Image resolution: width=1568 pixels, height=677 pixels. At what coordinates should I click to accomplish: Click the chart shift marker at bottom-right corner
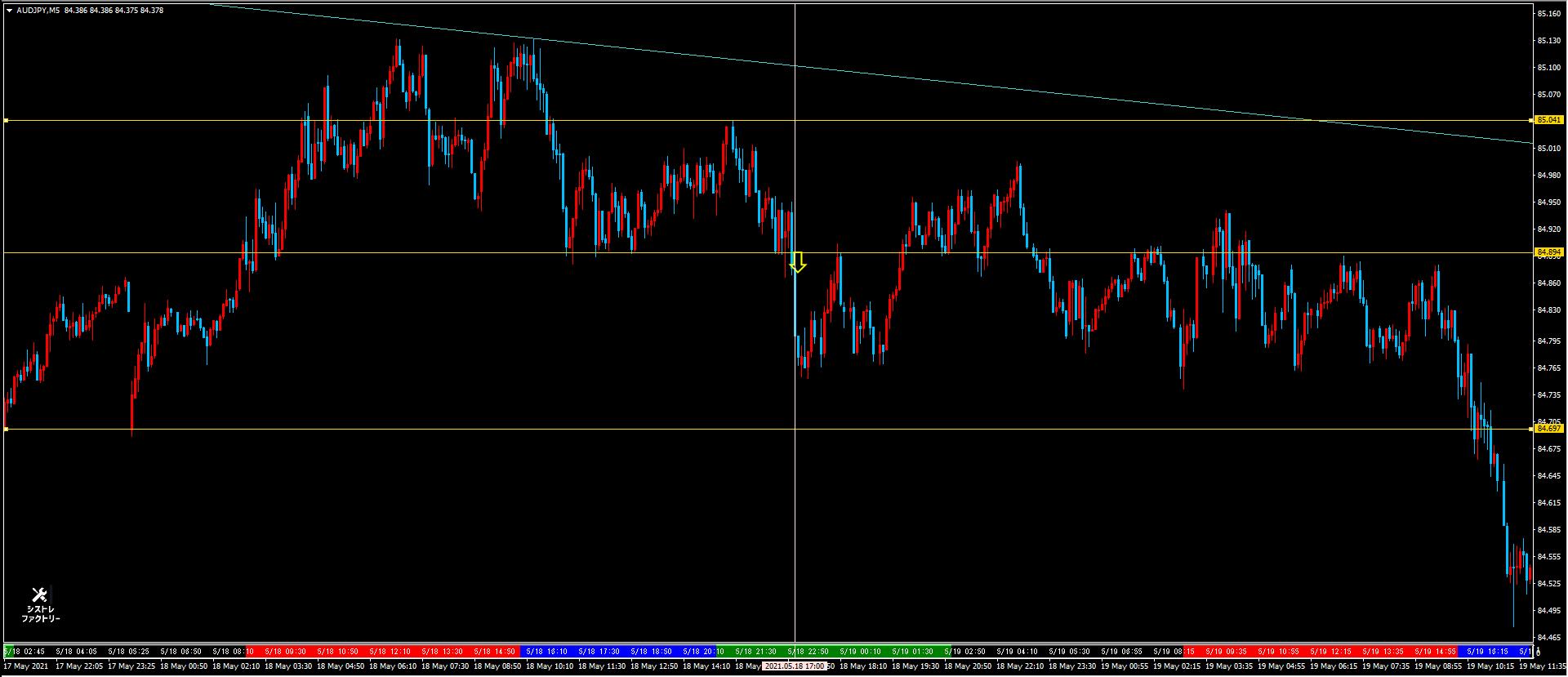coord(1538,652)
